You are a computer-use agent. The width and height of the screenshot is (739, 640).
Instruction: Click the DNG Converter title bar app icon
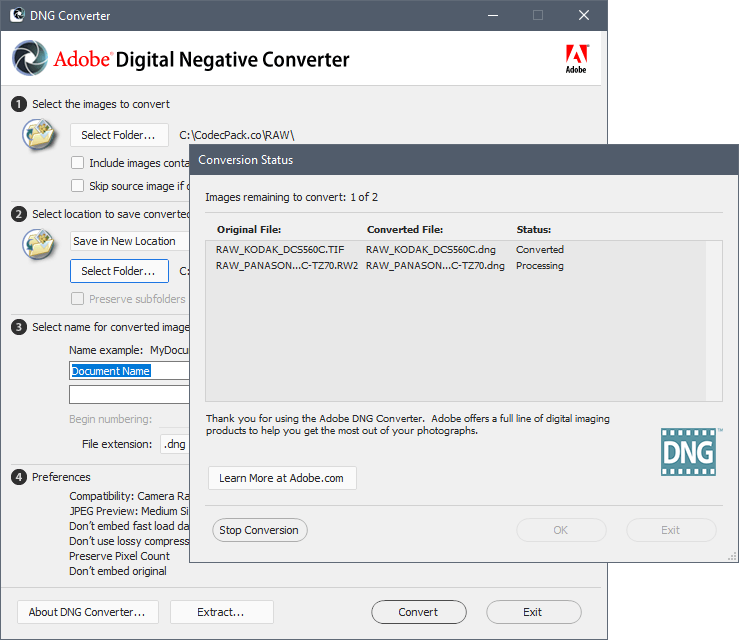point(17,15)
